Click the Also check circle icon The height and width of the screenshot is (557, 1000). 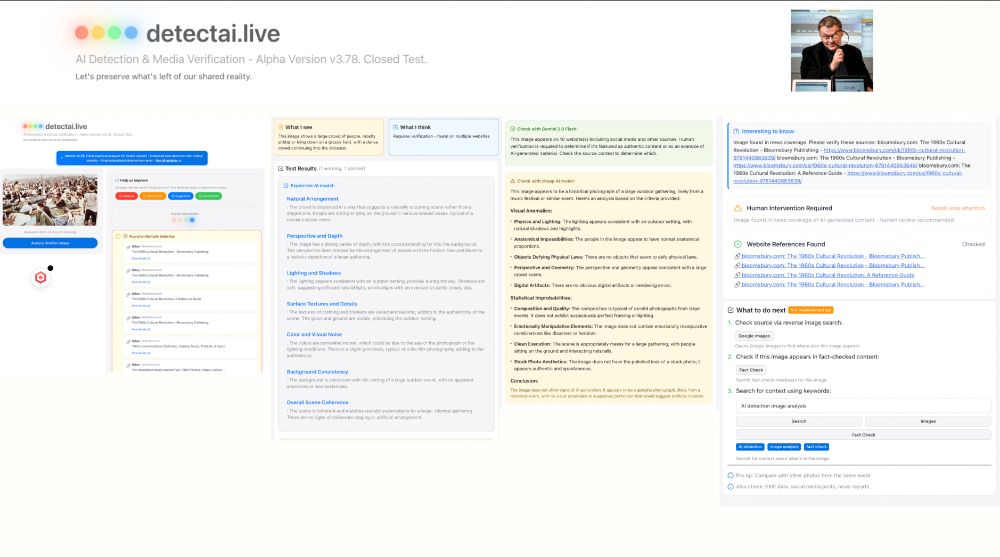[731, 487]
